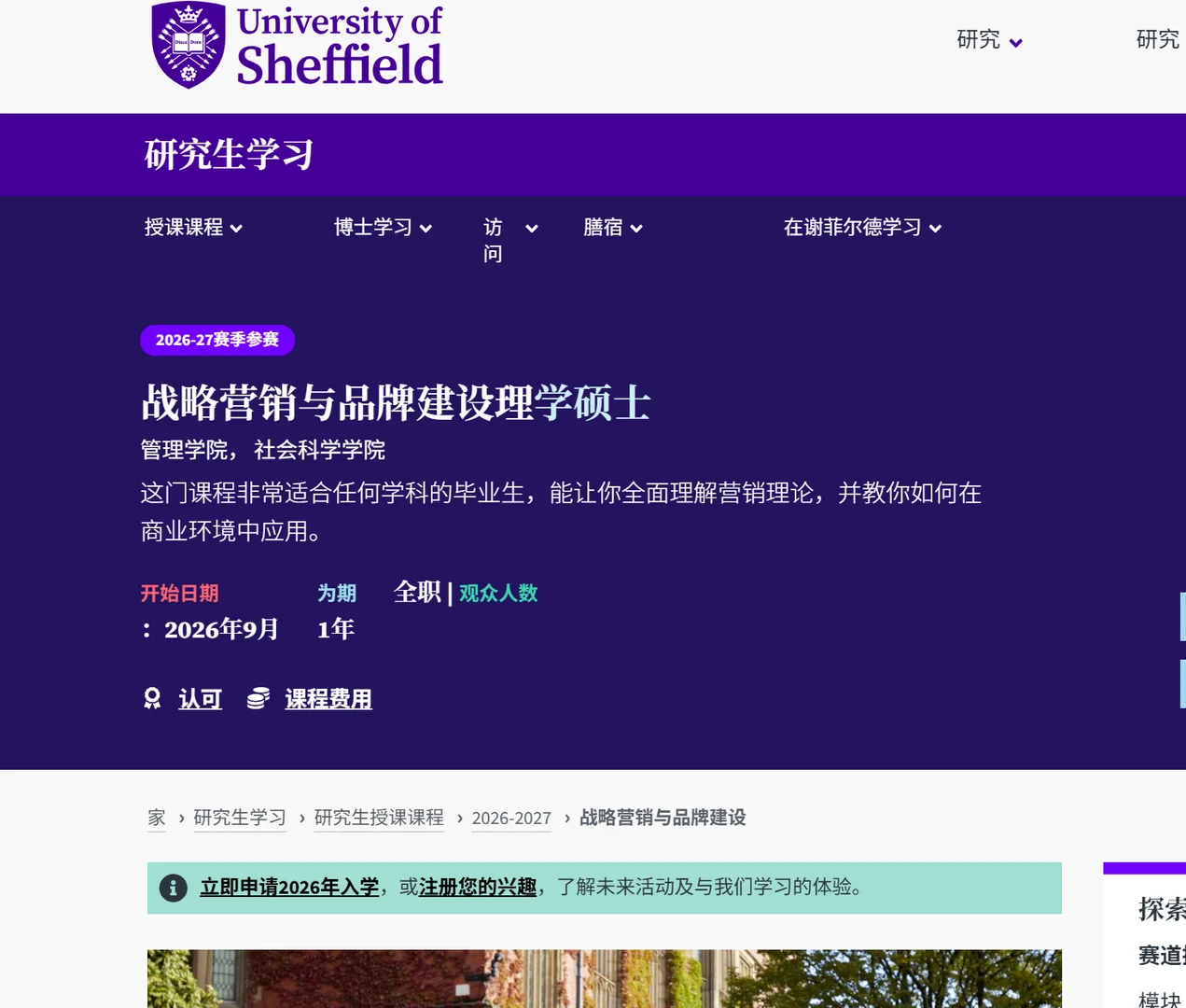Click 战略营销与品牌建设 current breadcrumb text
This screenshot has width=1186, height=1008.
click(x=663, y=818)
